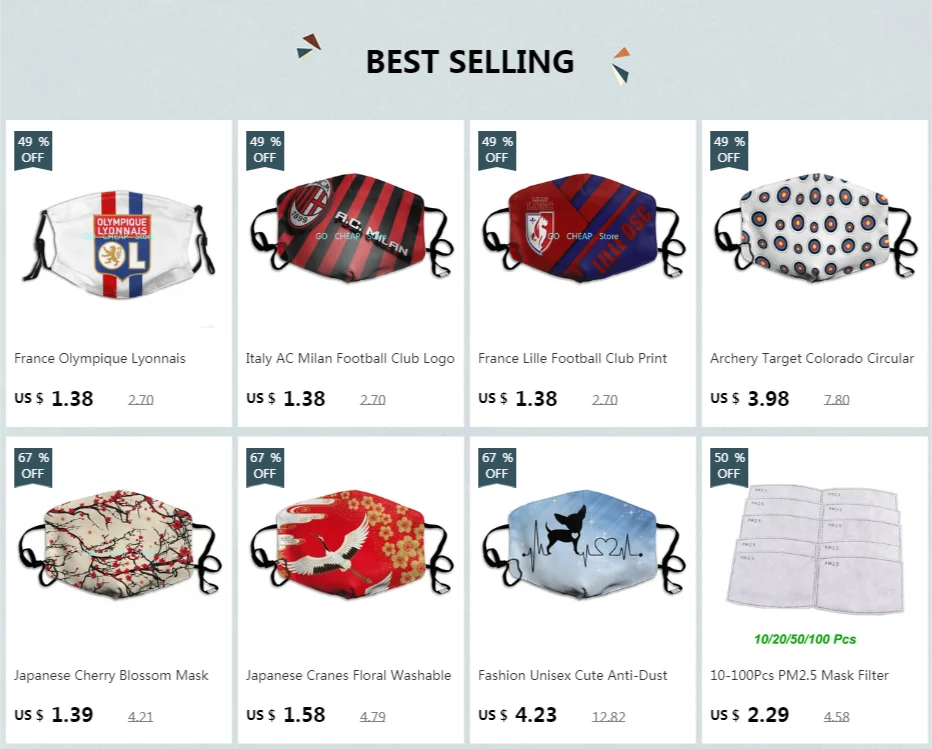Click Fashion Unisex Cute Anti-Dust title
Viewport: 932px width, 749px height.
pos(572,675)
